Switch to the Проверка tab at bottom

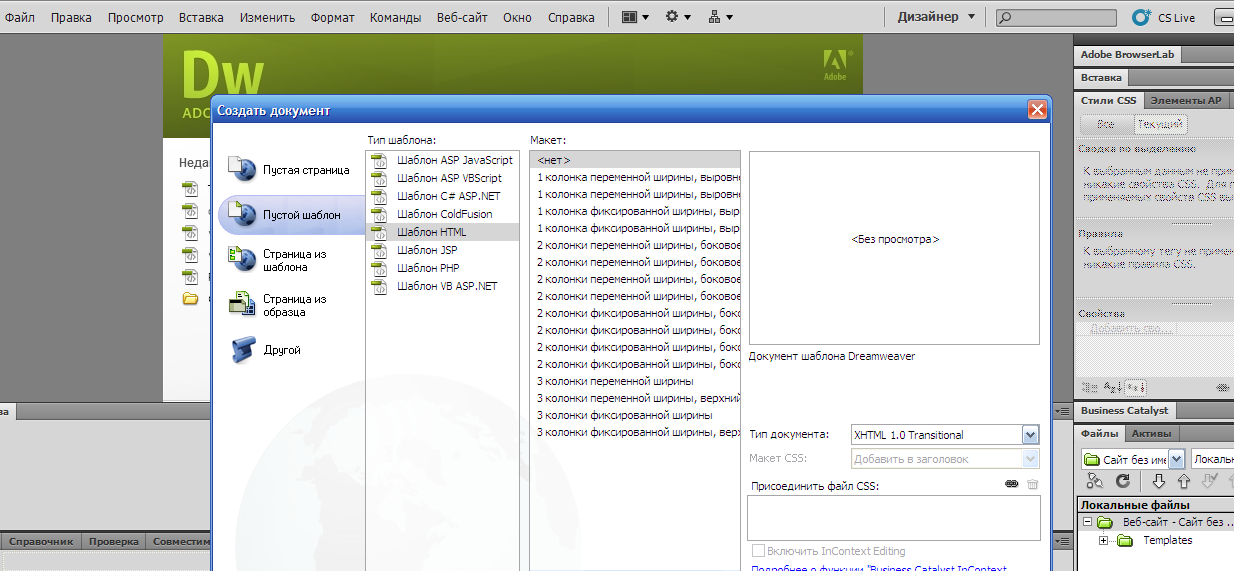tap(114, 541)
